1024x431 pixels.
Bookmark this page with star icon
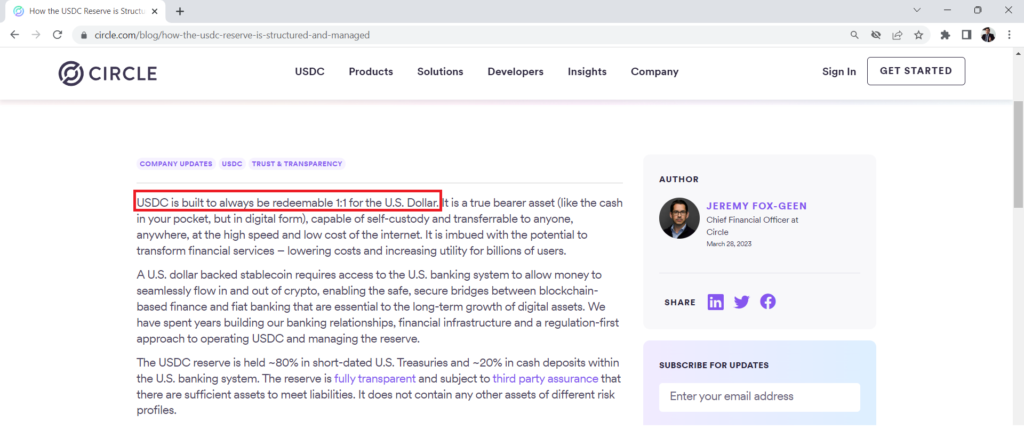918,34
